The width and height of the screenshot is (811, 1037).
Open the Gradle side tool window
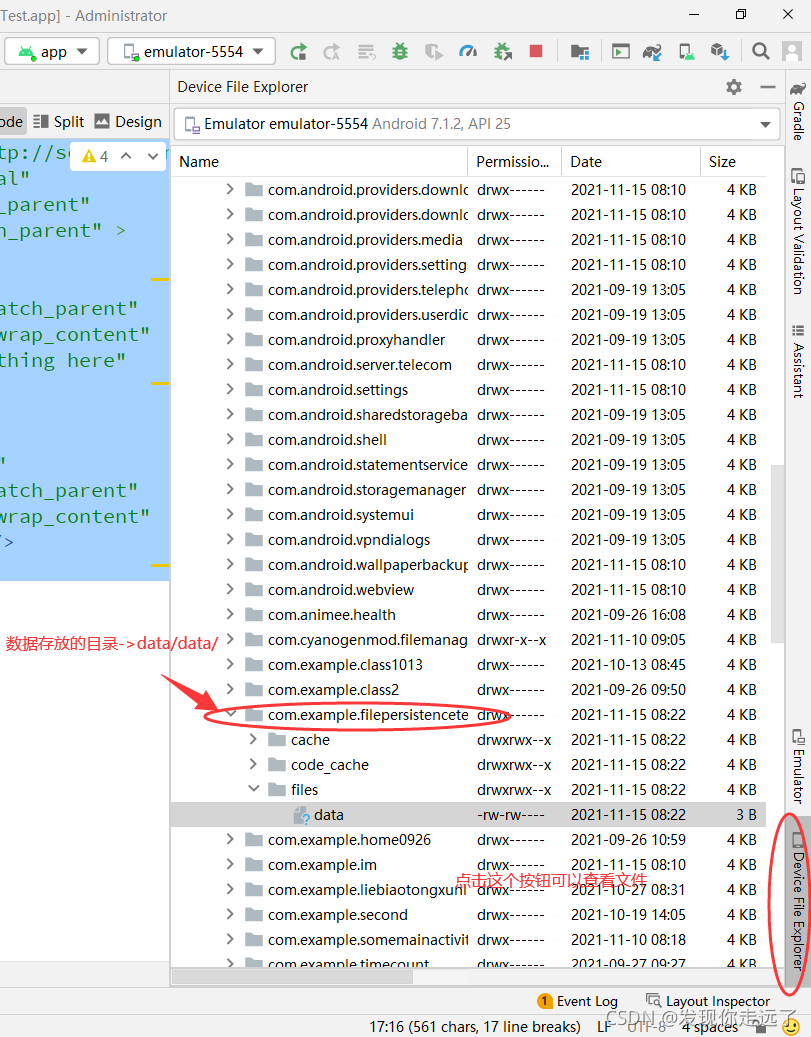coord(798,111)
